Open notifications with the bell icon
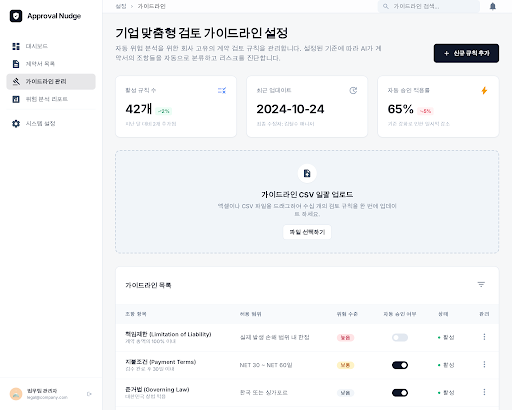Viewport: 512px width, 410px height. (492, 6)
